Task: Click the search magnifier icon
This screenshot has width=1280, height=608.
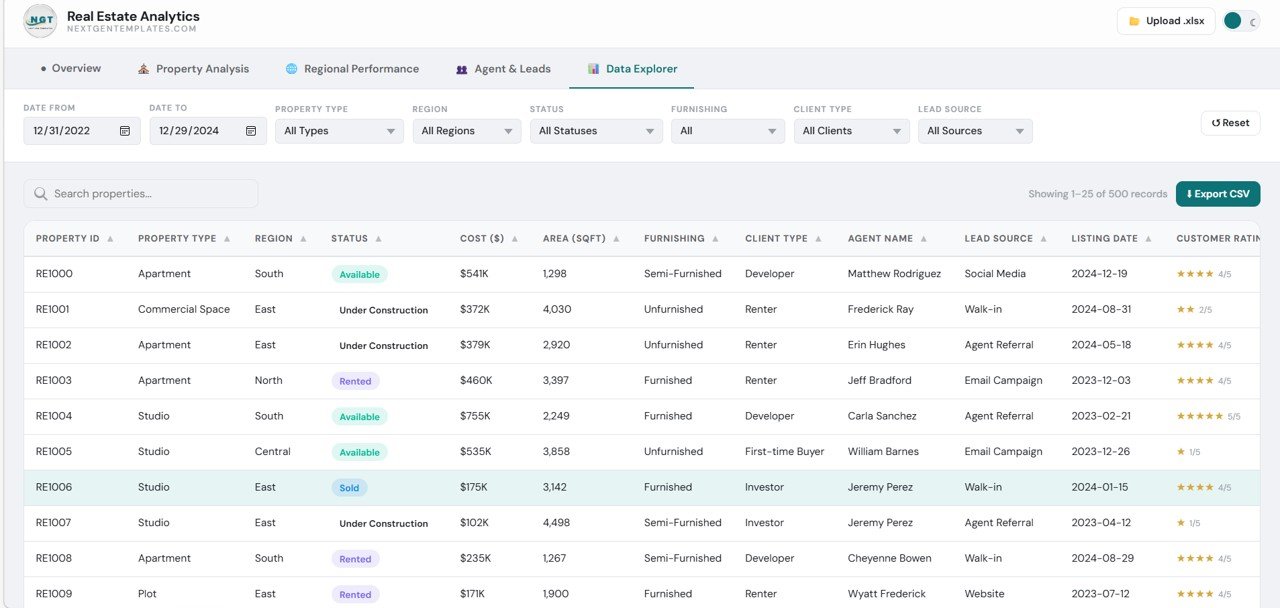Action: (x=40, y=193)
